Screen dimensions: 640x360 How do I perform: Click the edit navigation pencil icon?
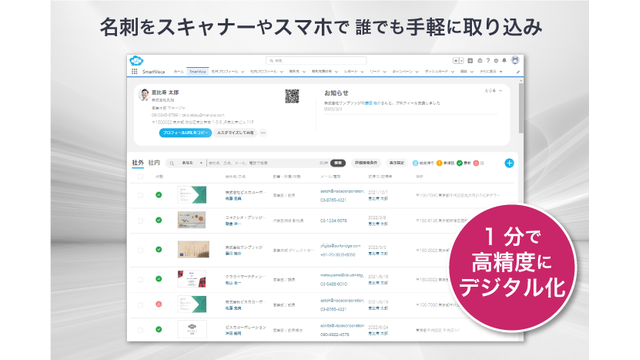[x=518, y=72]
